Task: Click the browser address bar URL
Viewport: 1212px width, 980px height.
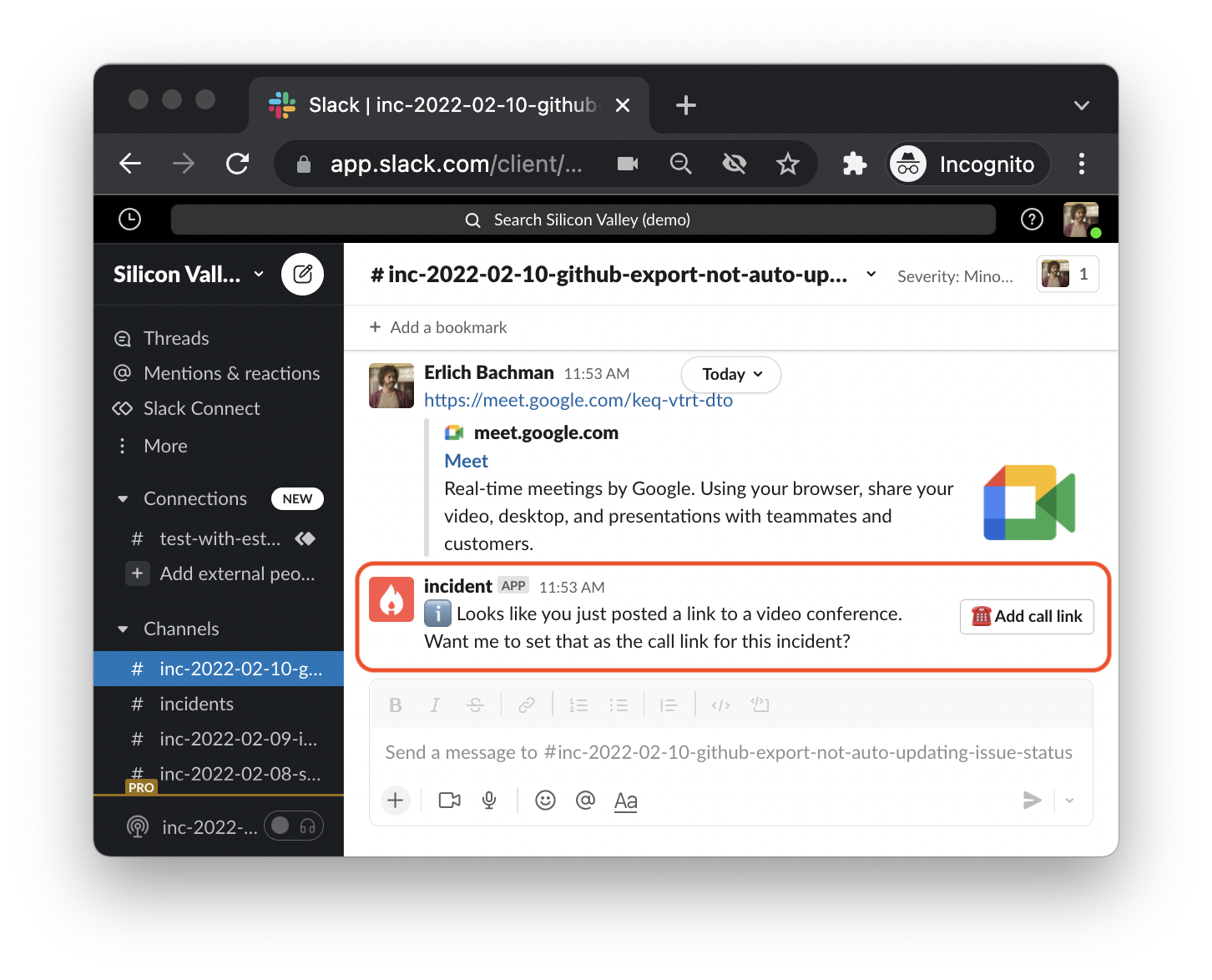Action: click(456, 164)
